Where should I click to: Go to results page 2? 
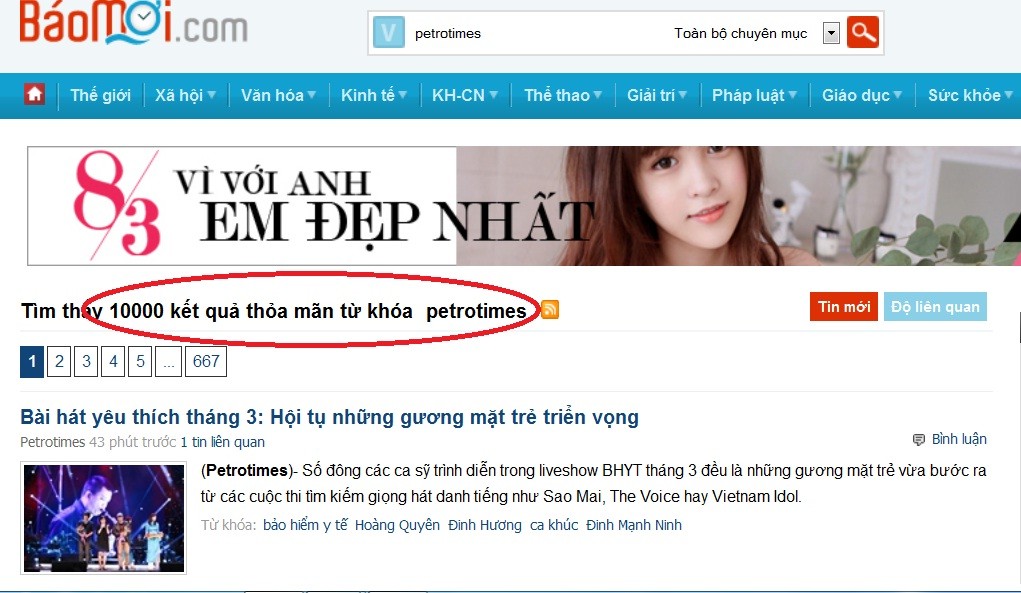click(59, 361)
